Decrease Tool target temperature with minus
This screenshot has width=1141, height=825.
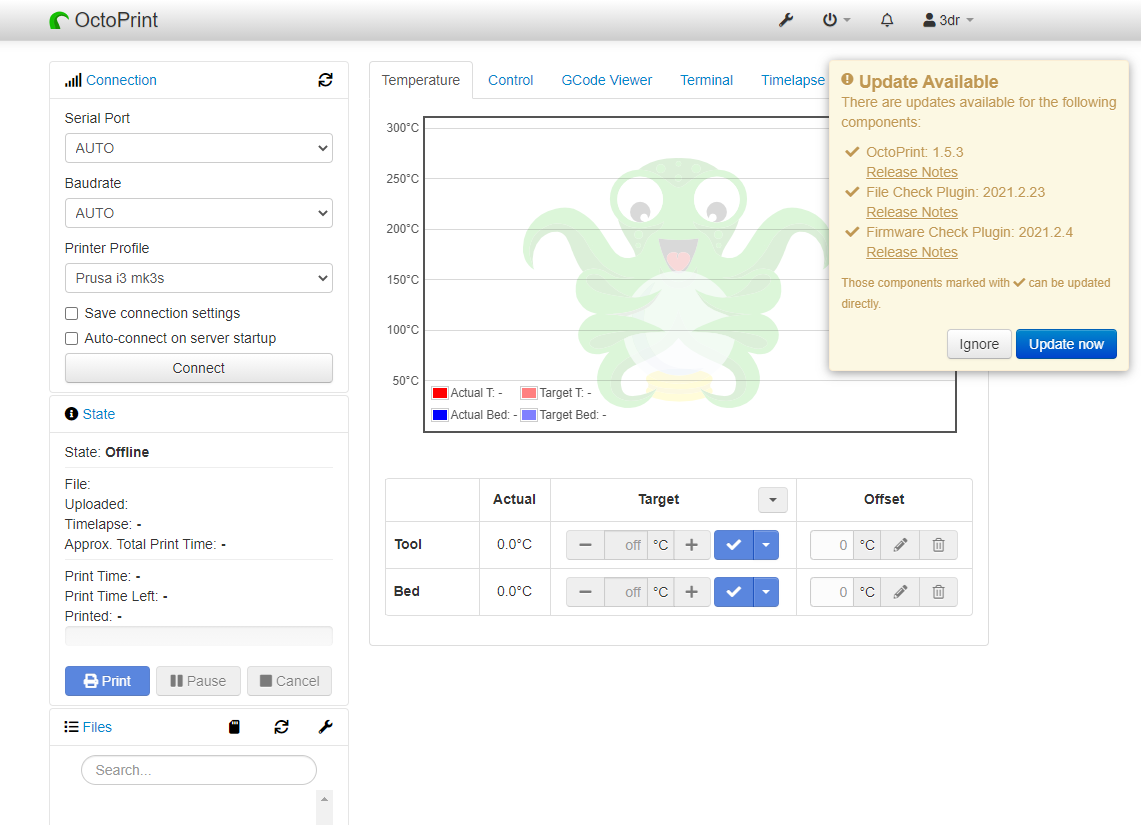tap(586, 545)
